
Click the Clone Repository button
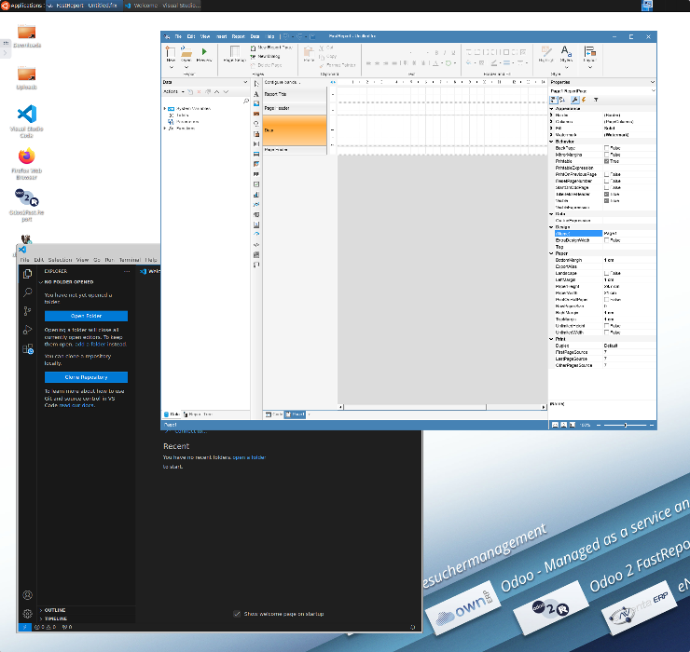point(86,377)
